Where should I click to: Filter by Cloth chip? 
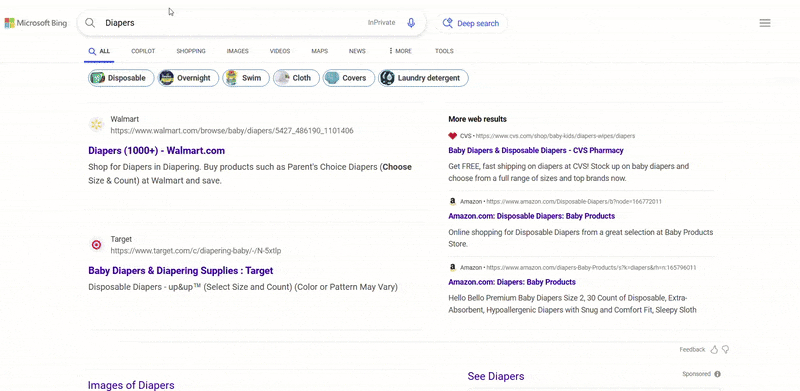pos(296,78)
